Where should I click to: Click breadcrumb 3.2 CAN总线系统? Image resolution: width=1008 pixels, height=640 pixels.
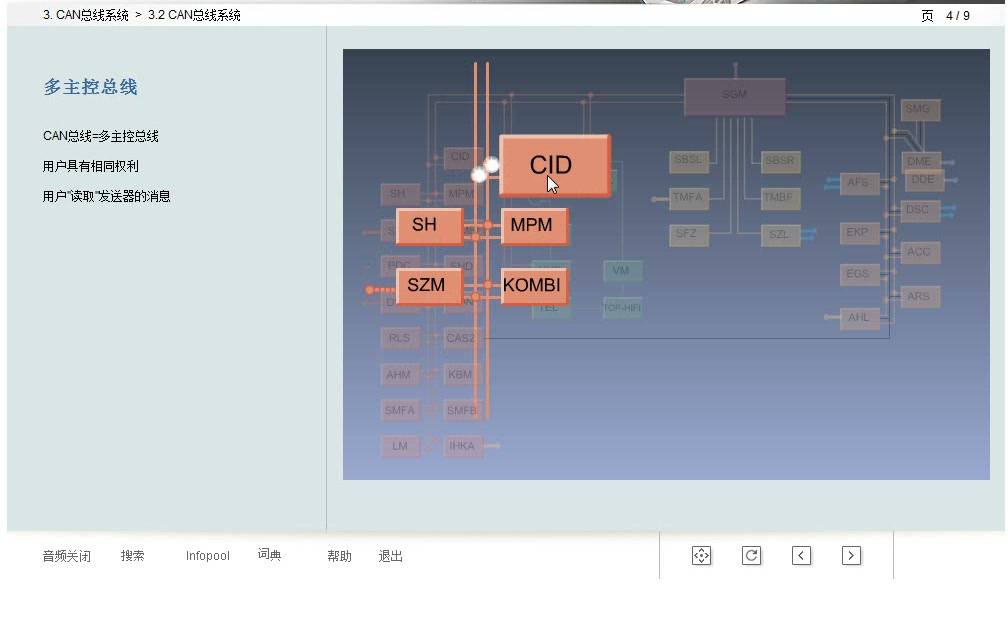[194, 15]
